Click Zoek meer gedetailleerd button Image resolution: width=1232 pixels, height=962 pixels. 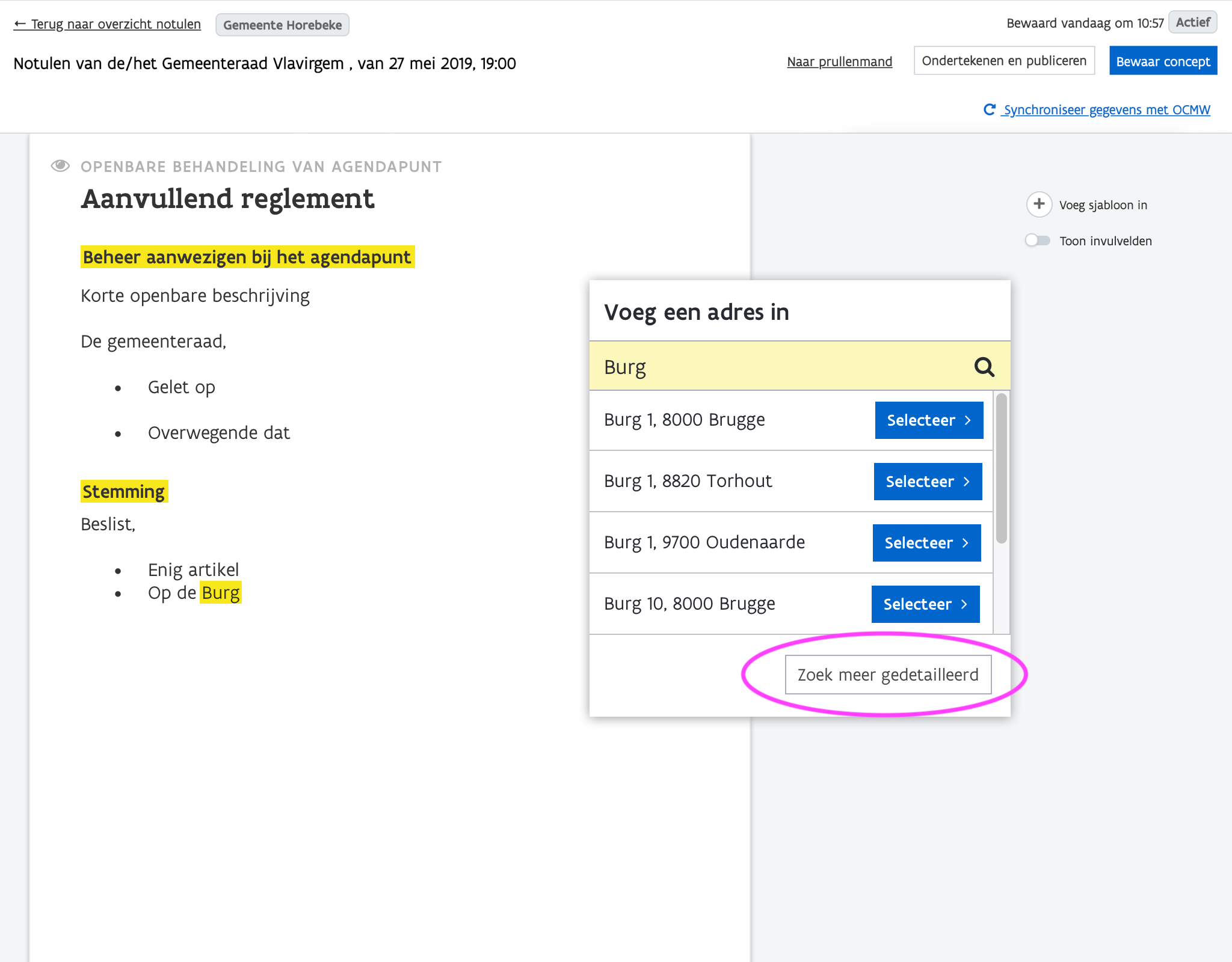pos(888,675)
